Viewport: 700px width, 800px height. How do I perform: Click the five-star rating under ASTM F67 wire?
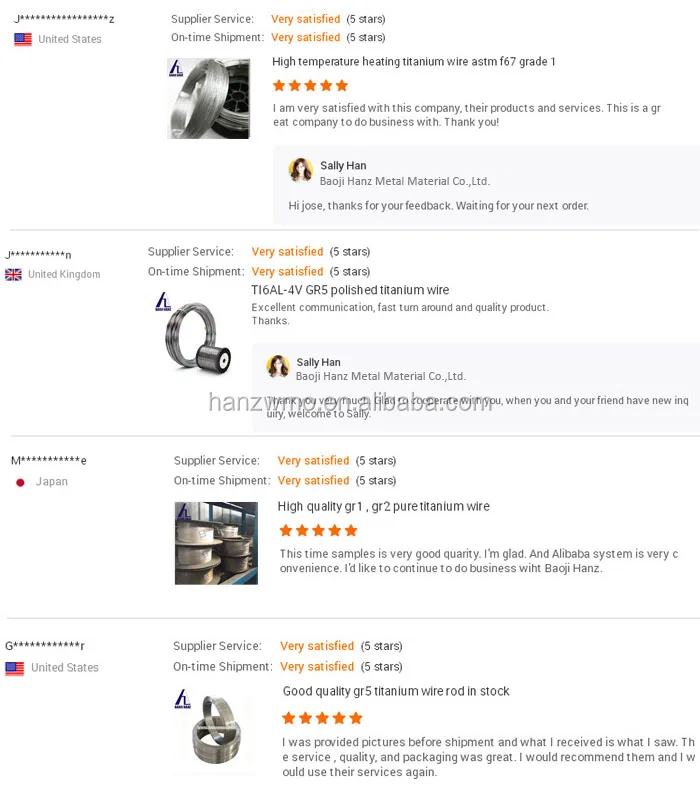[x=310, y=86]
